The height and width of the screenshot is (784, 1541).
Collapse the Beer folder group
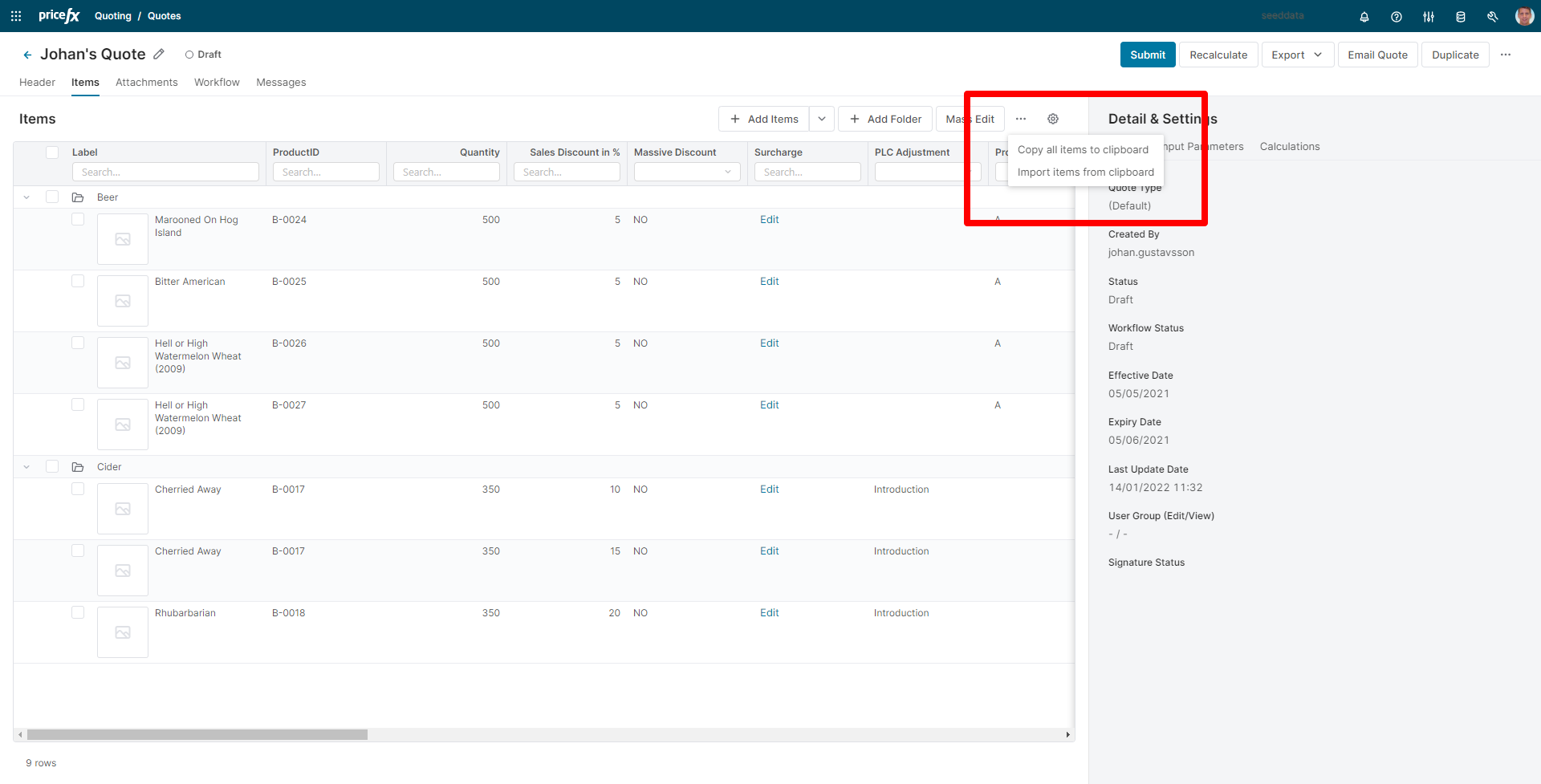(26, 197)
